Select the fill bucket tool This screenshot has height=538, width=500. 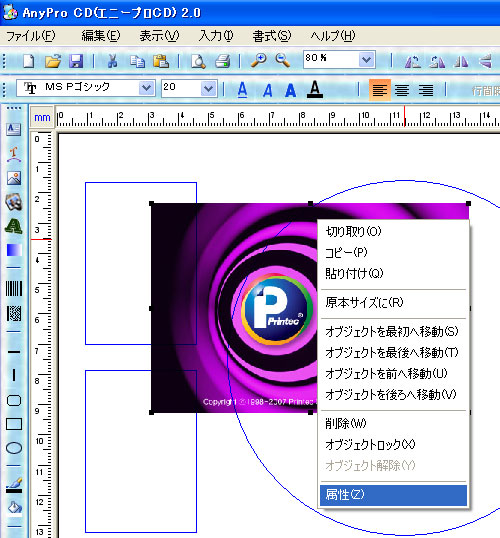(14, 509)
